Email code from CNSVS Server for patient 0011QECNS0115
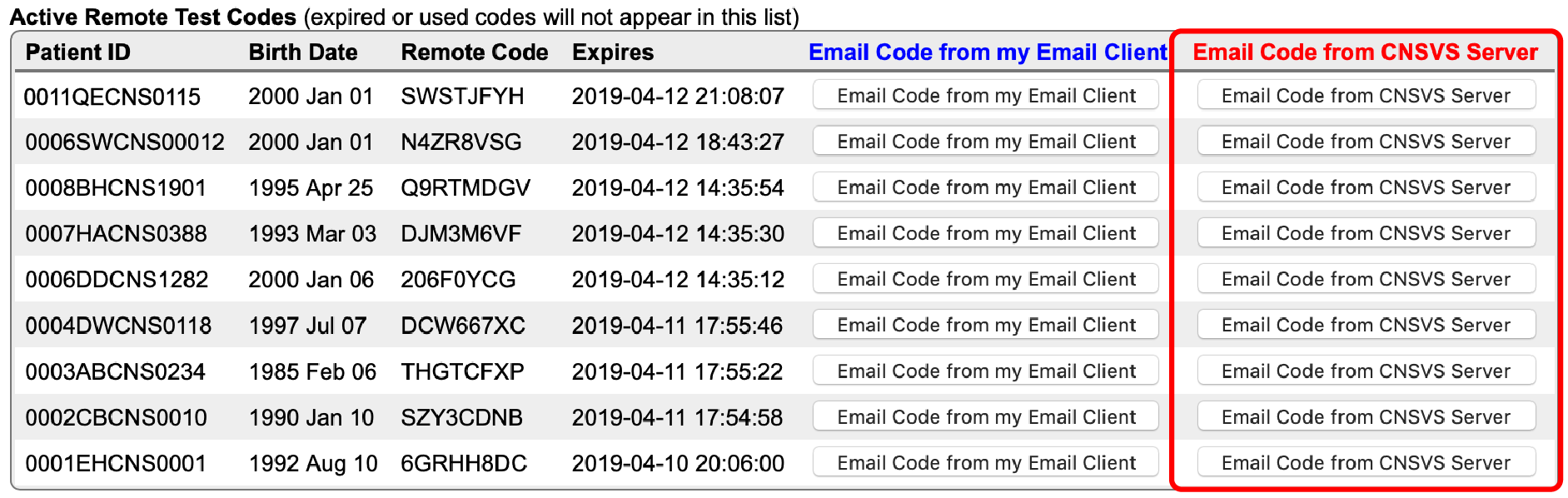The image size is (1568, 498). [1366, 96]
